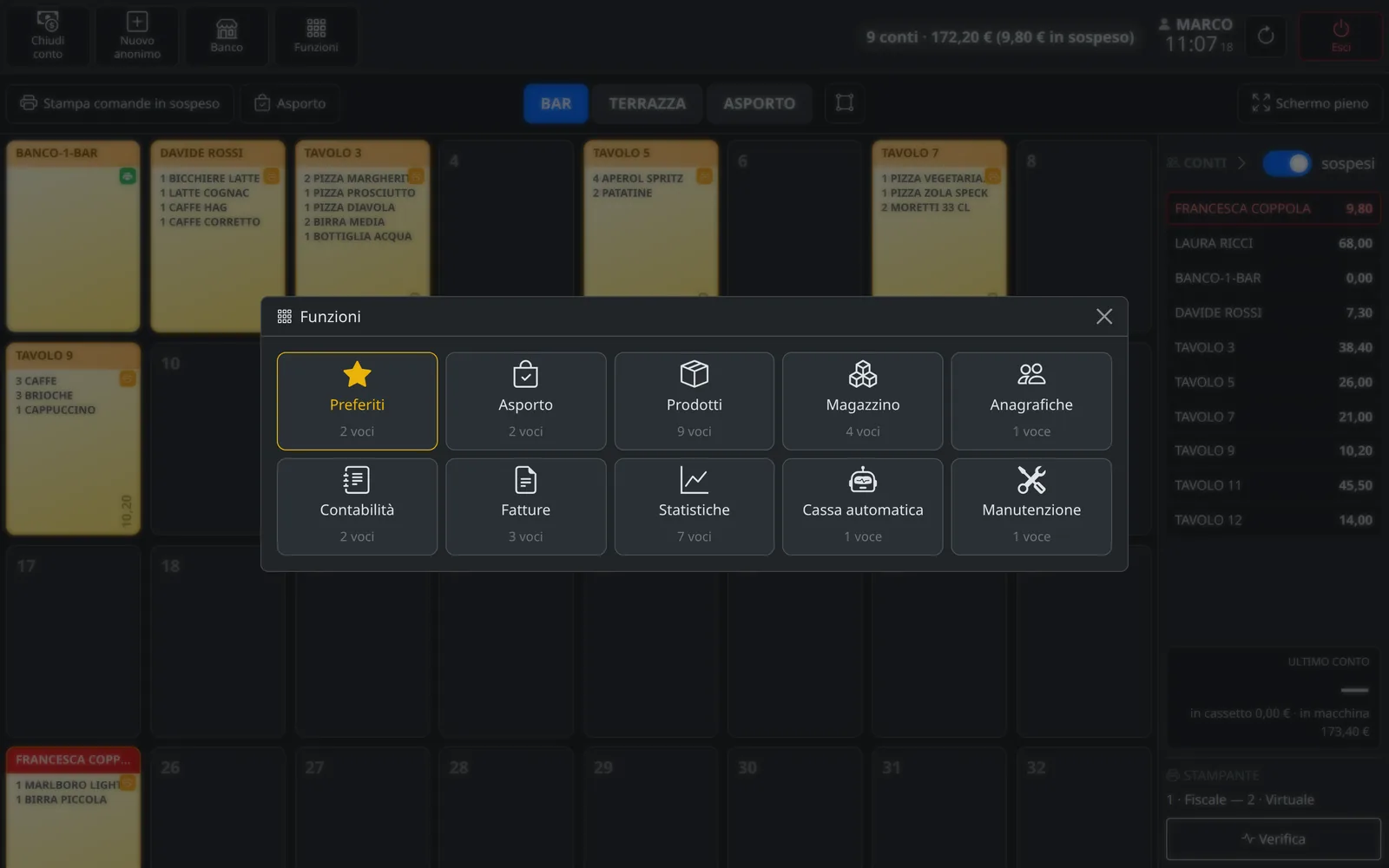Click the refresh icon next to clock
Screen dimensions: 1389x868
pyautogui.click(x=1266, y=36)
